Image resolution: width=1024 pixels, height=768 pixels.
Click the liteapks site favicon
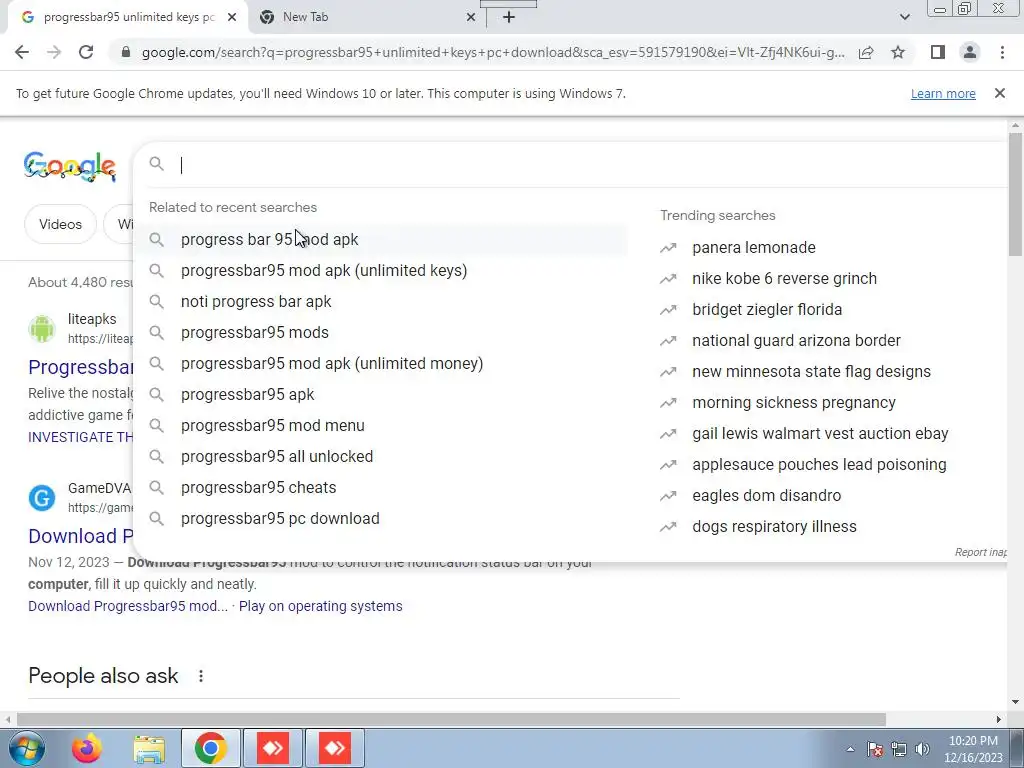click(42, 328)
